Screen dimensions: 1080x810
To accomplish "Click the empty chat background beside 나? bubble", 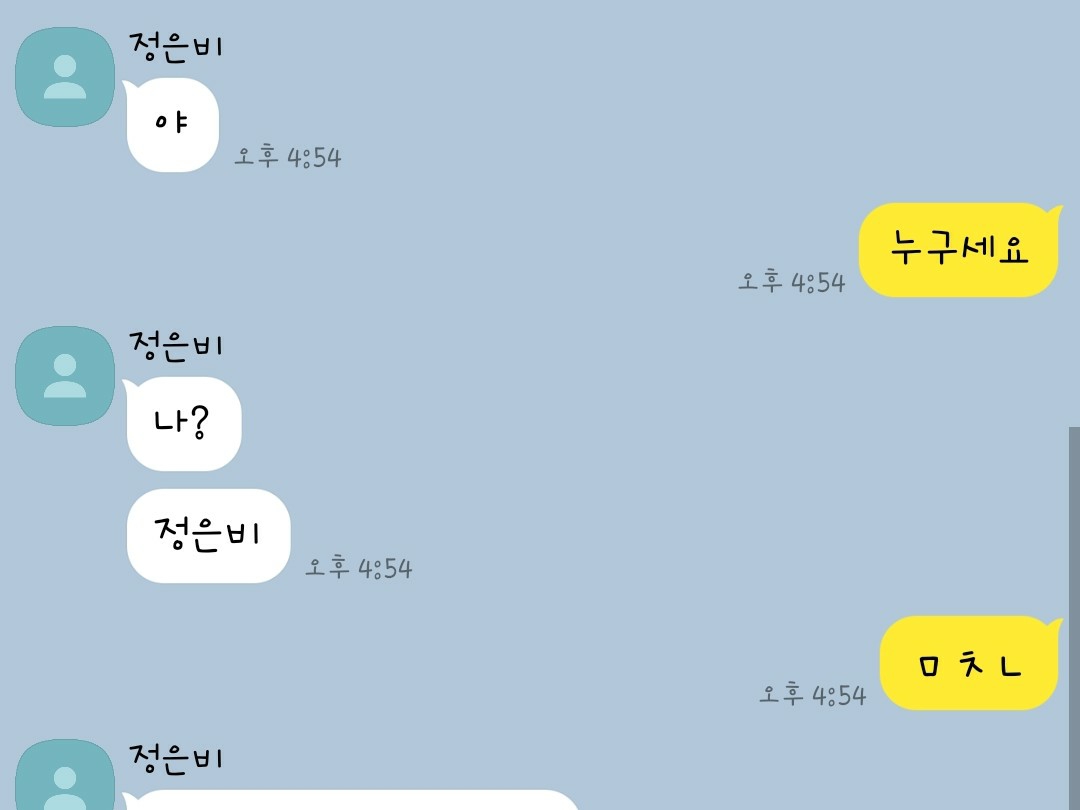I will [551, 424].
